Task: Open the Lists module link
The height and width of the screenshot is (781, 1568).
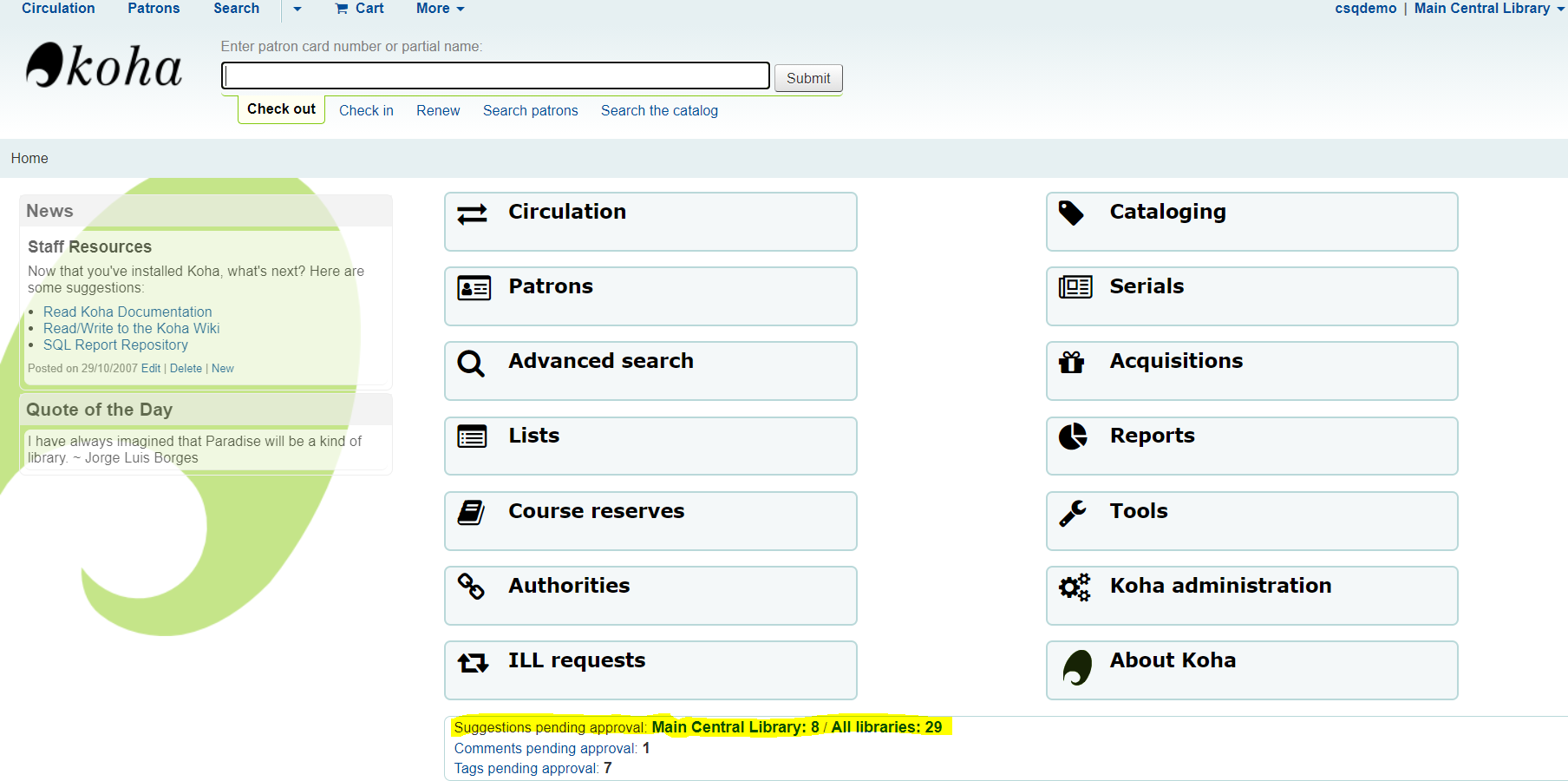Action: tap(650, 446)
